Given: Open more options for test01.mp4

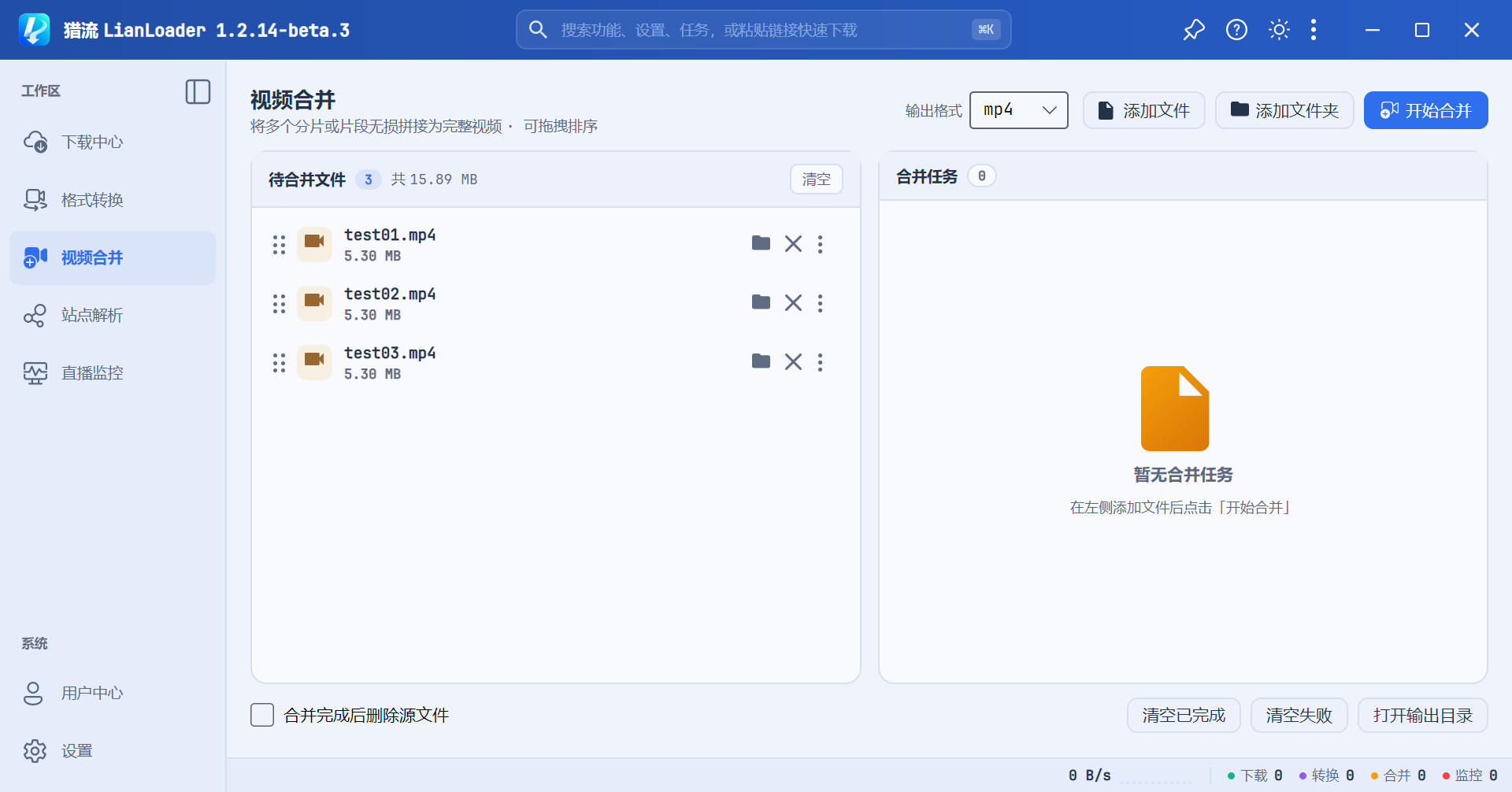Looking at the screenshot, I should 821,244.
